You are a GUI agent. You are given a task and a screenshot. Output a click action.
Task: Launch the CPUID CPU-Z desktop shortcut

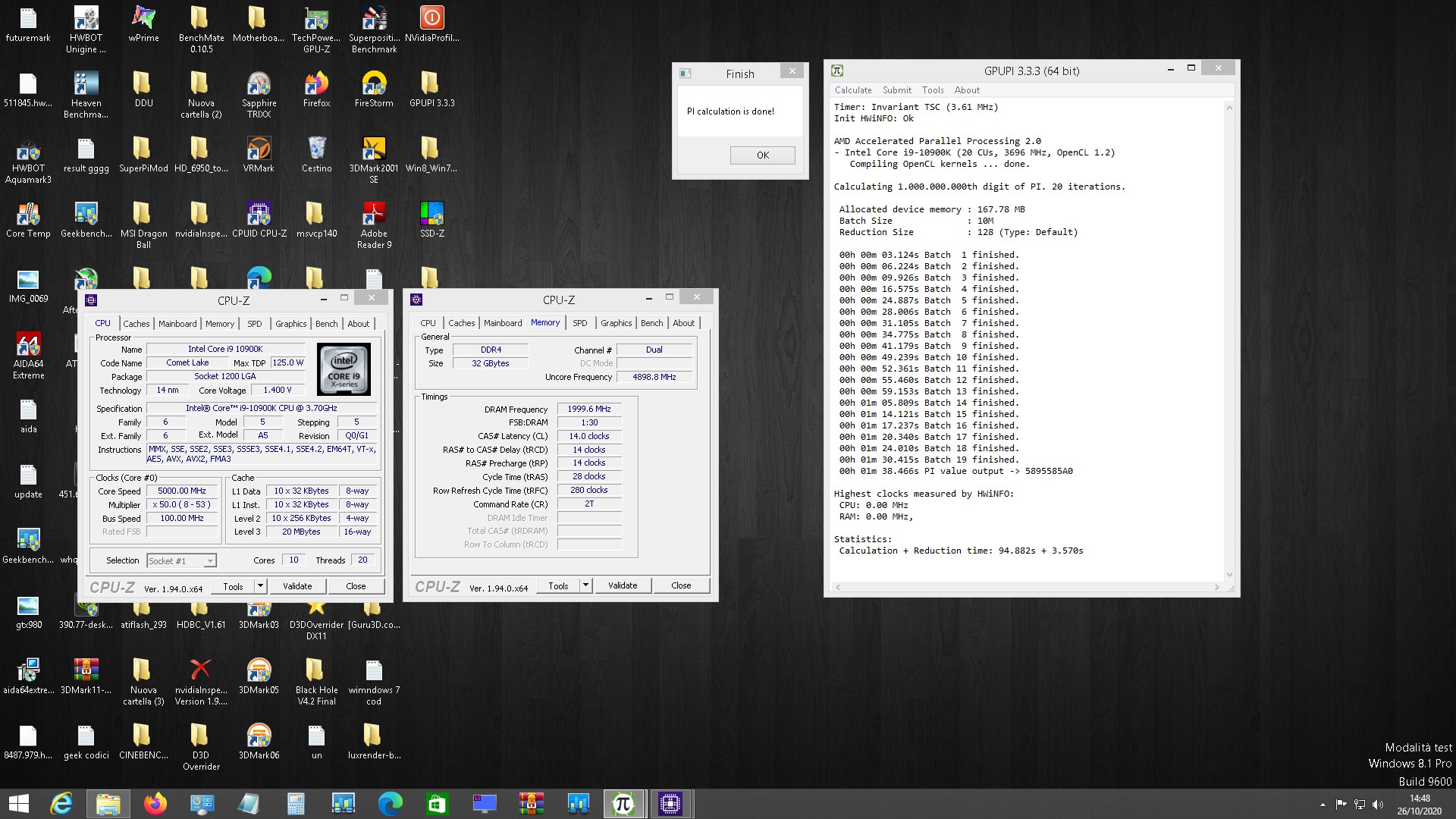[259, 220]
